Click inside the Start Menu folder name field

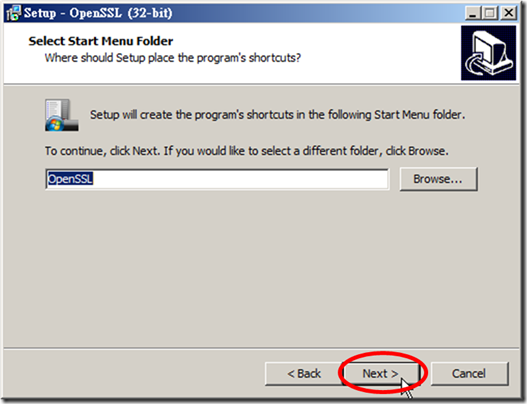(x=217, y=179)
